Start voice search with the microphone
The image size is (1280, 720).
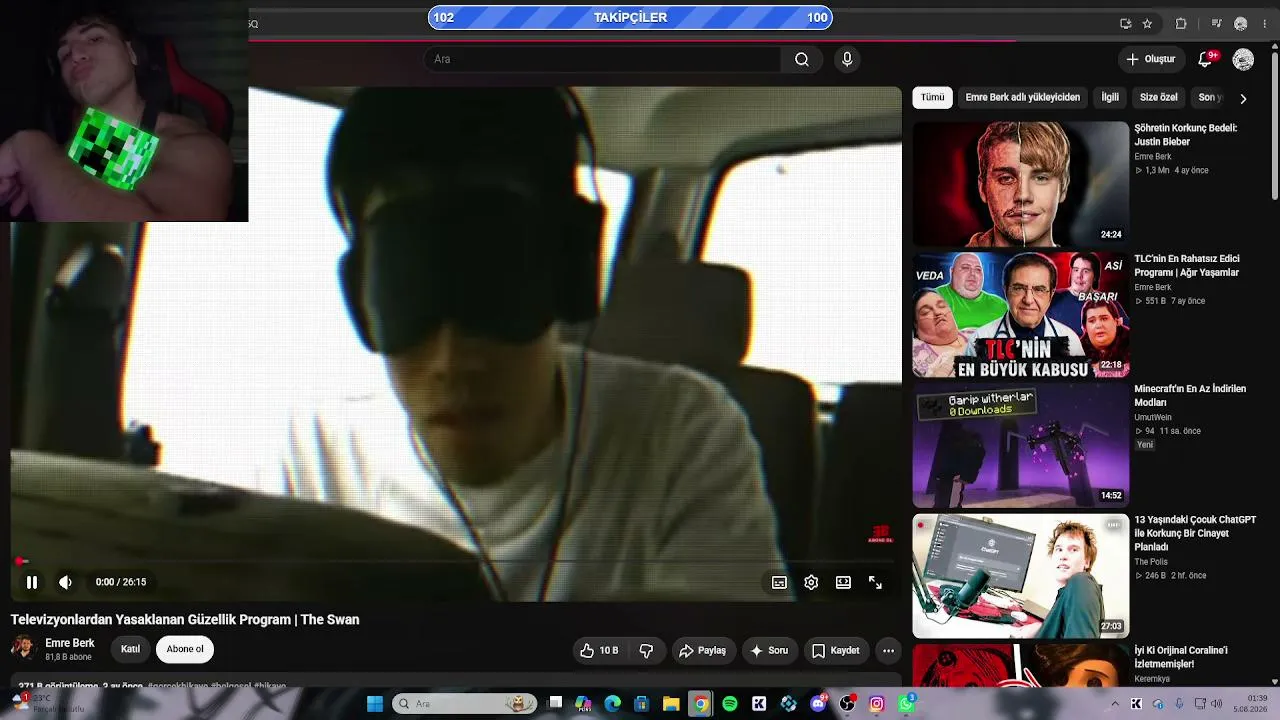coord(847,59)
